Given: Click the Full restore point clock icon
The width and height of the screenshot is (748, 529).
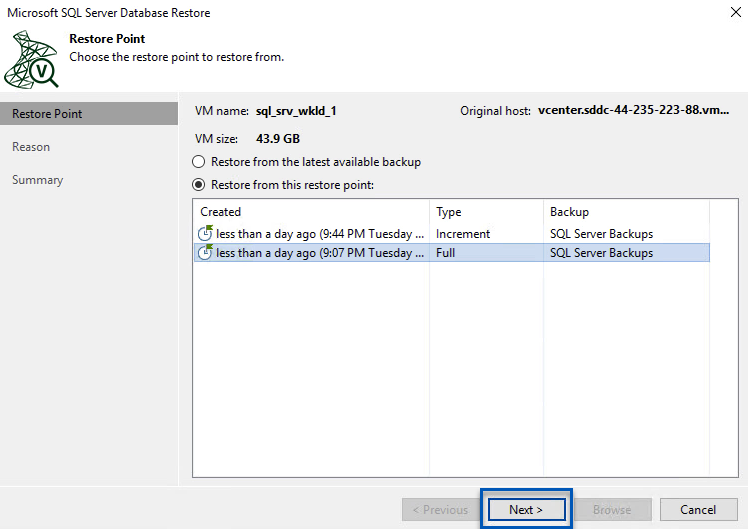Looking at the screenshot, I should (206, 253).
